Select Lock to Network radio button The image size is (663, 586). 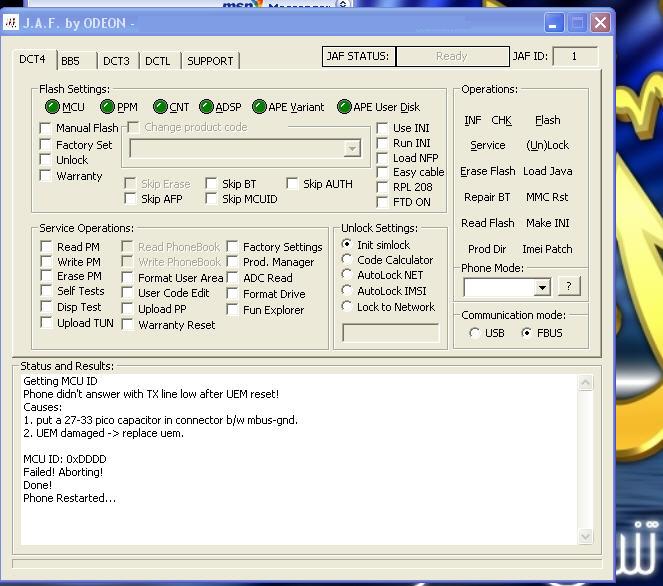tap(347, 306)
